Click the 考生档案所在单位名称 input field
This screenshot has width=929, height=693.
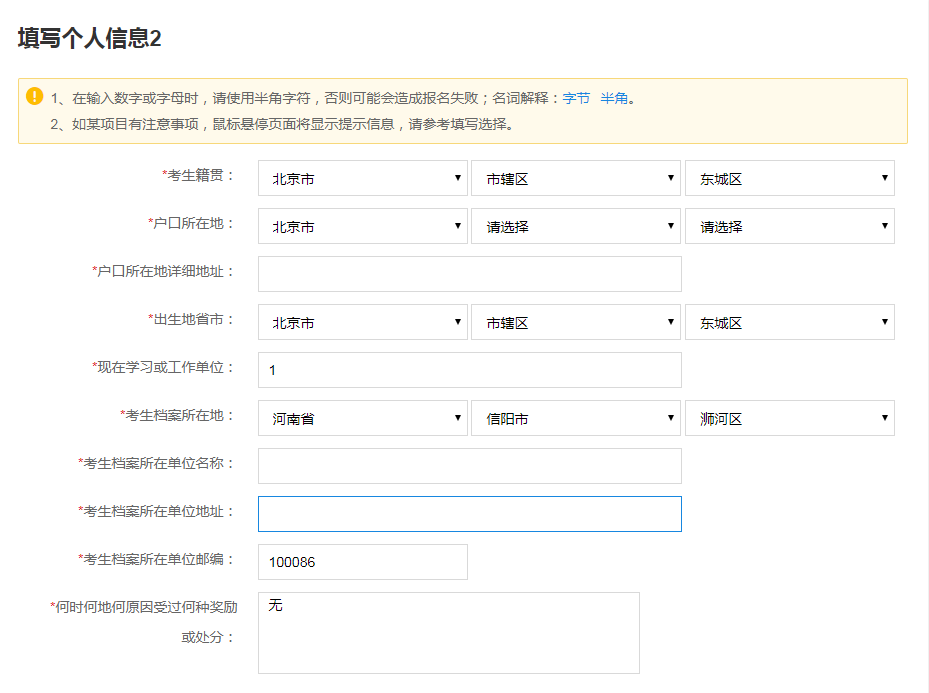tap(468, 466)
